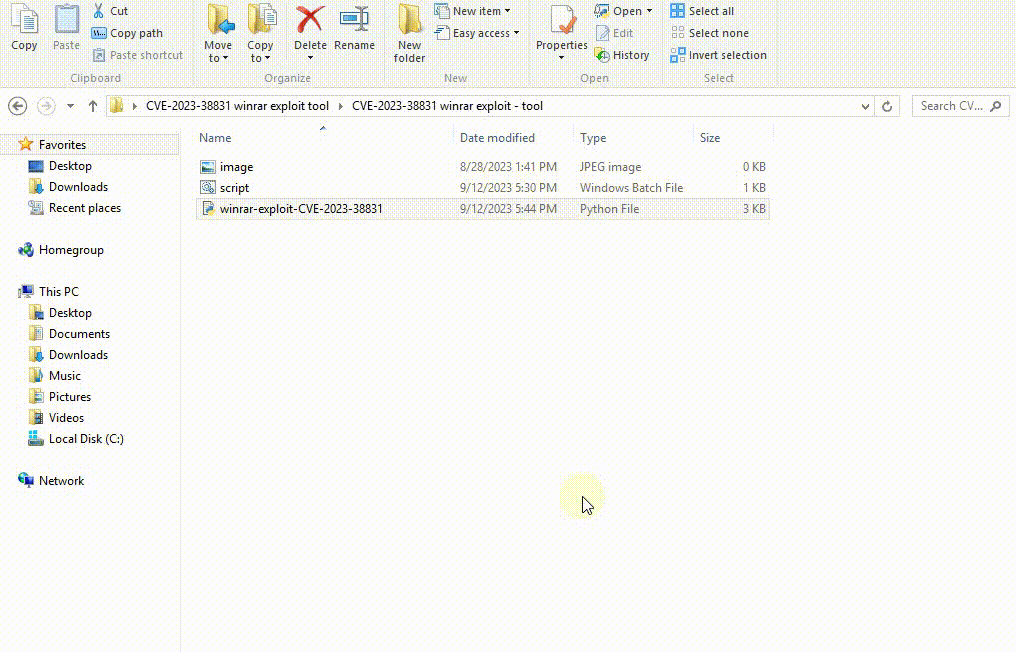1016x652 pixels.
Task: Select all items via the ribbon
Action: (x=702, y=11)
